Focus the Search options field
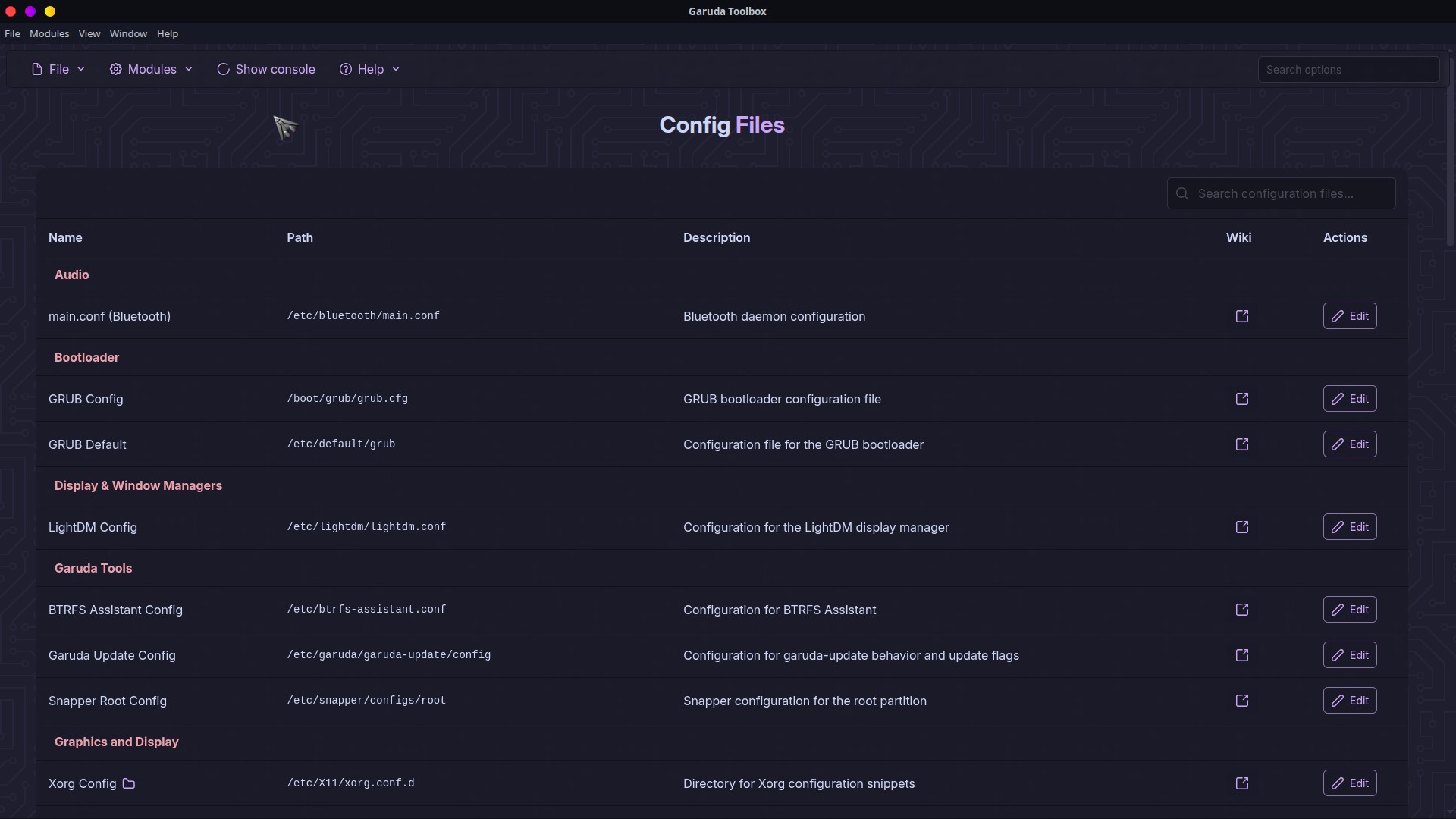1456x819 pixels. click(x=1348, y=69)
